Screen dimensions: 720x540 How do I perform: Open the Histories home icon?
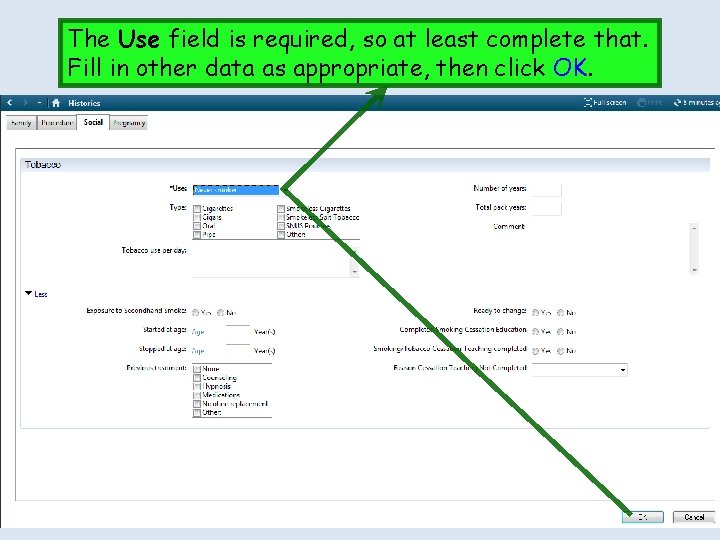click(x=56, y=103)
